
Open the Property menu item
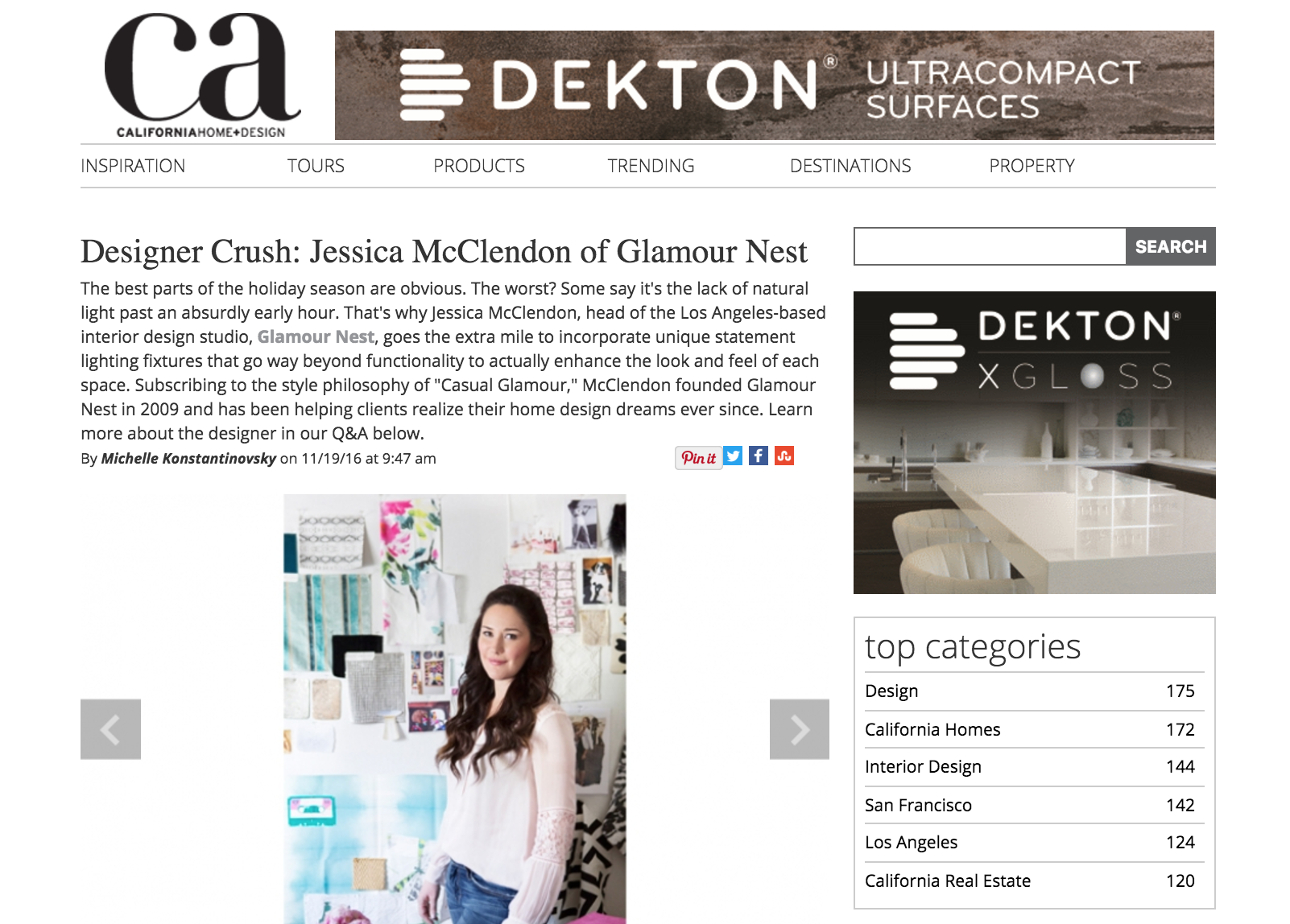click(x=1032, y=166)
